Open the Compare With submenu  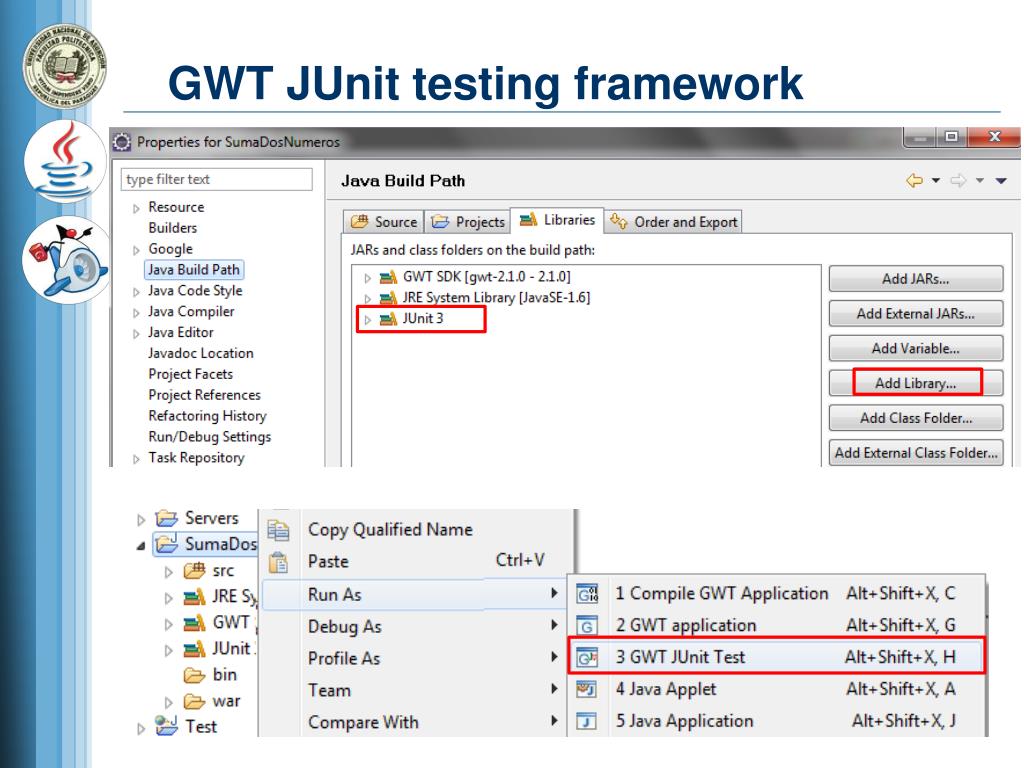(415, 723)
